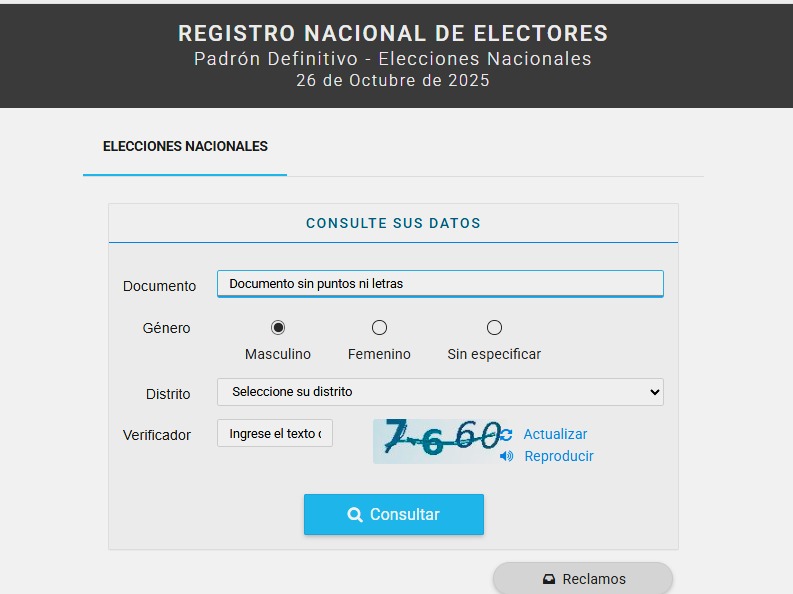Click the captcha verification image
Image resolution: width=793 pixels, height=594 pixels.
[436, 440]
